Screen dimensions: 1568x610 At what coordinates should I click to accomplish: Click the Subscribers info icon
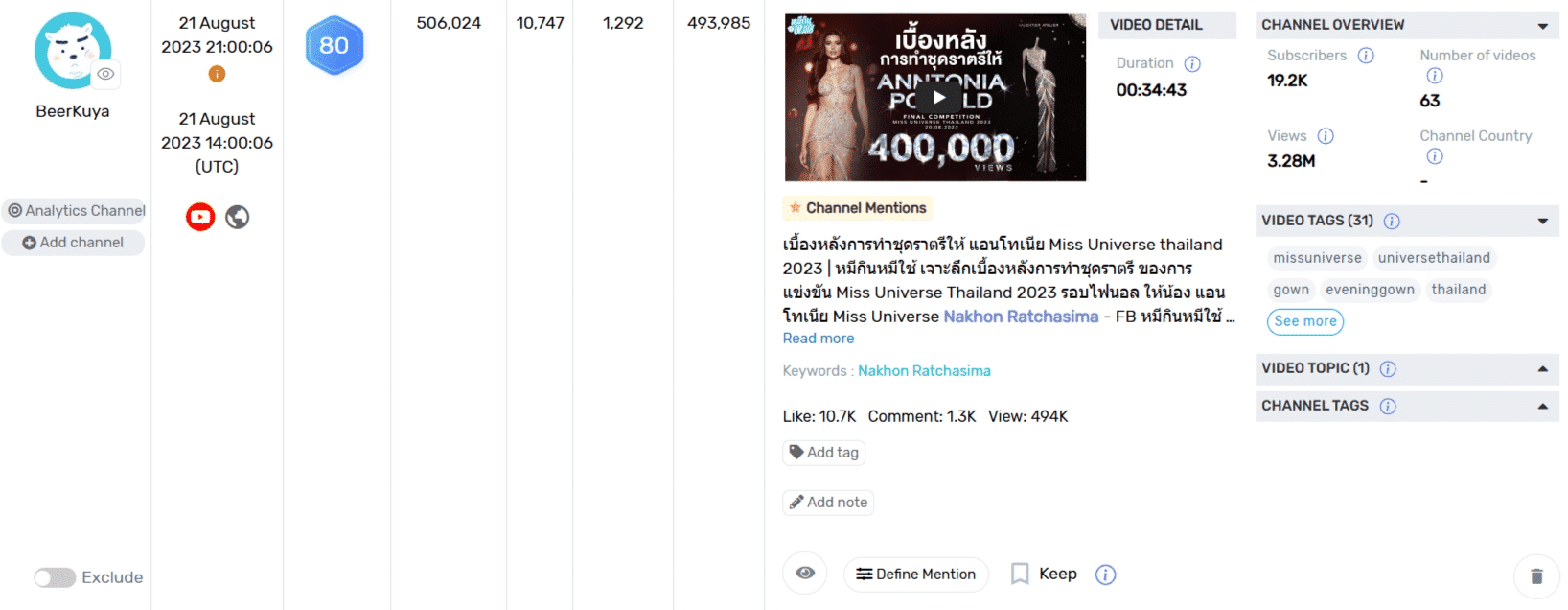click(x=1366, y=56)
